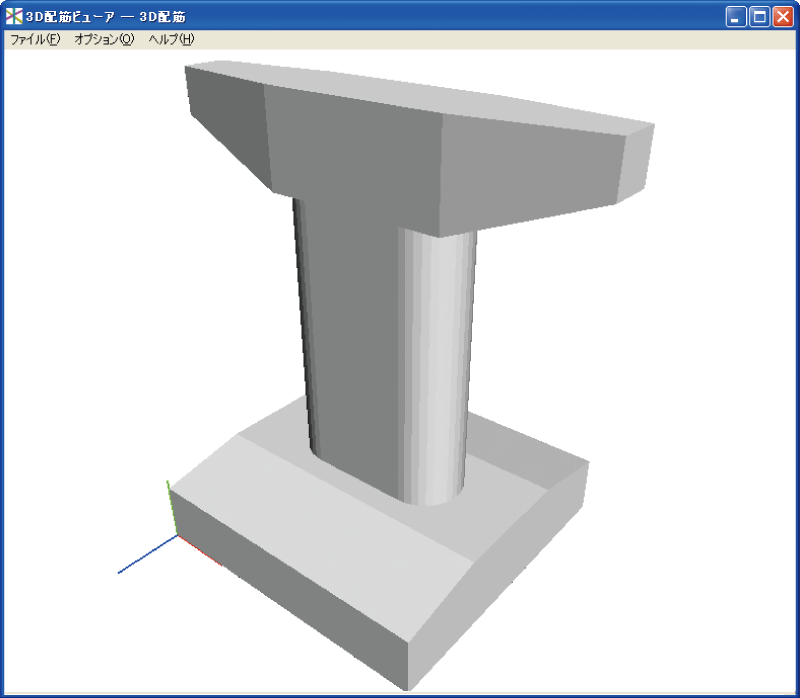
Task: Minimize the 3D配筋ビューア window
Action: pyautogui.click(x=735, y=17)
